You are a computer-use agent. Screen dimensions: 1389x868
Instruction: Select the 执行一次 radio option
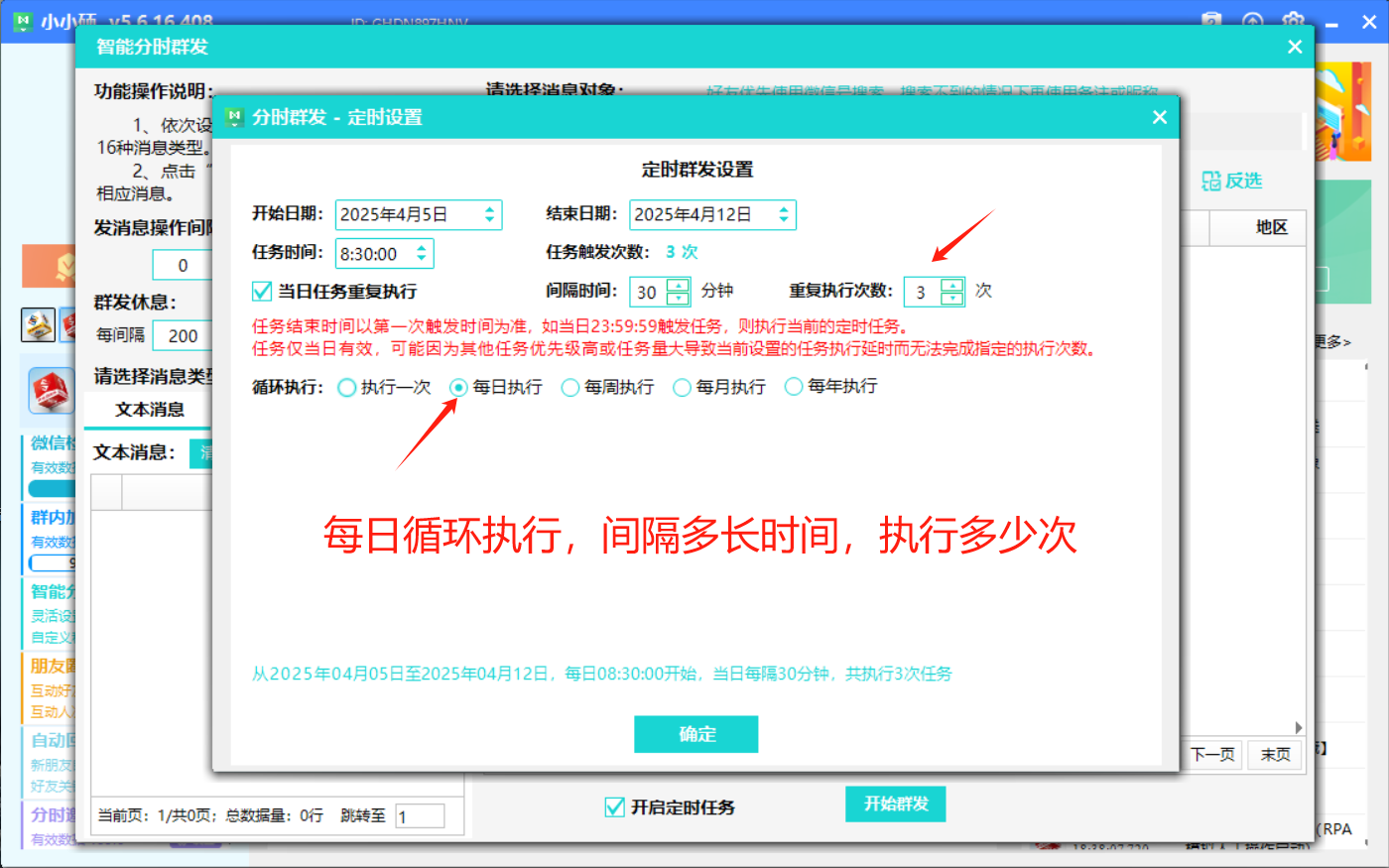click(x=346, y=388)
